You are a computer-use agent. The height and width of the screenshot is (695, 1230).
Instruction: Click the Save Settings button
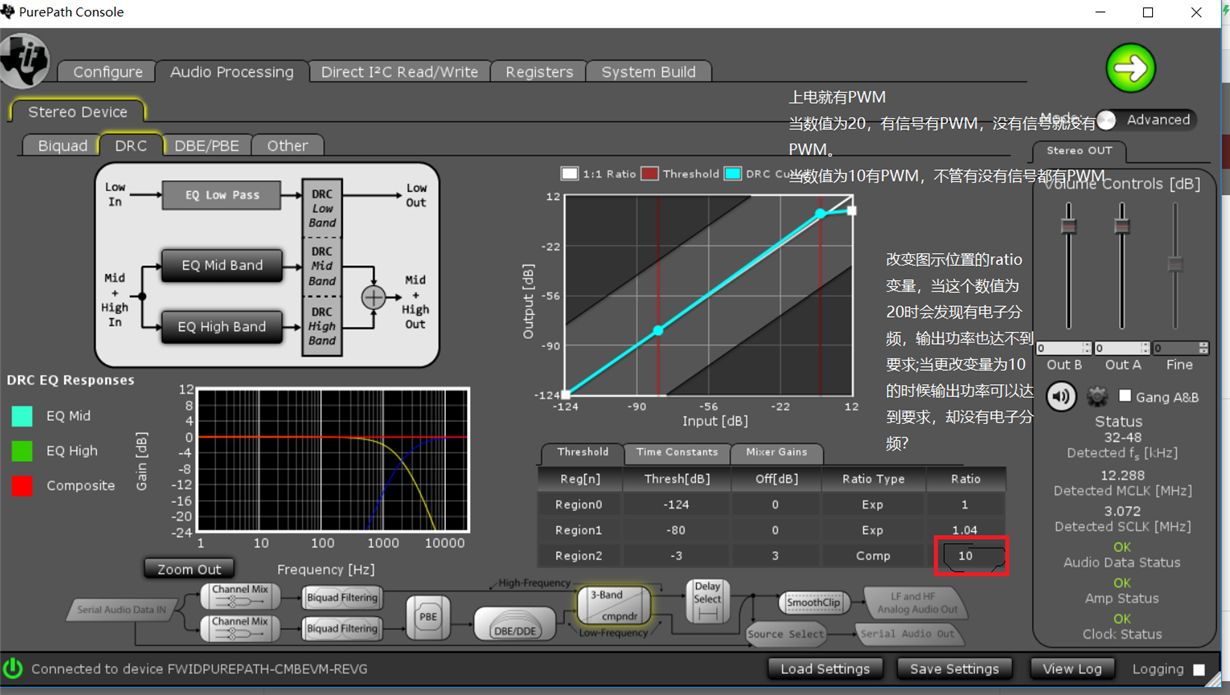coord(954,669)
